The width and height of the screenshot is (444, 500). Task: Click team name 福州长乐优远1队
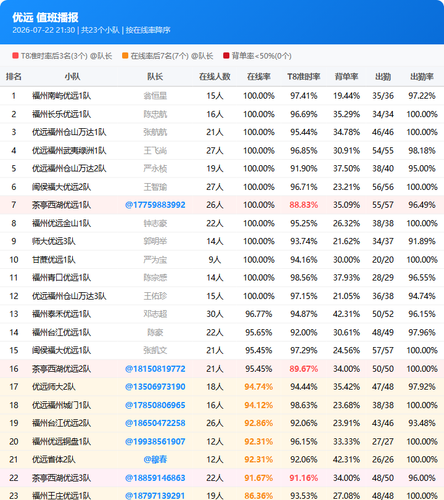(x=61, y=114)
